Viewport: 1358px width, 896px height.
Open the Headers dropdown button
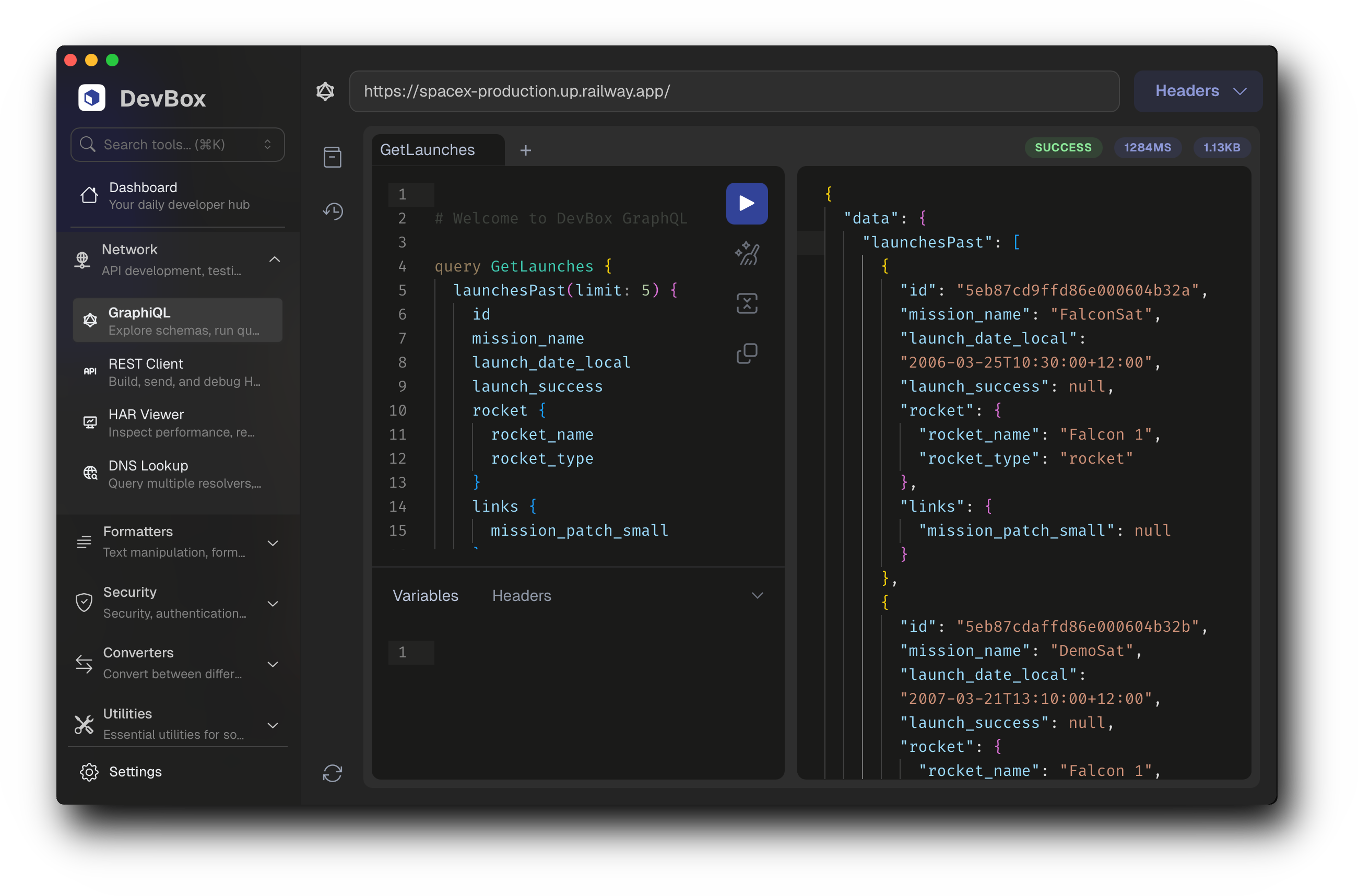1198,91
